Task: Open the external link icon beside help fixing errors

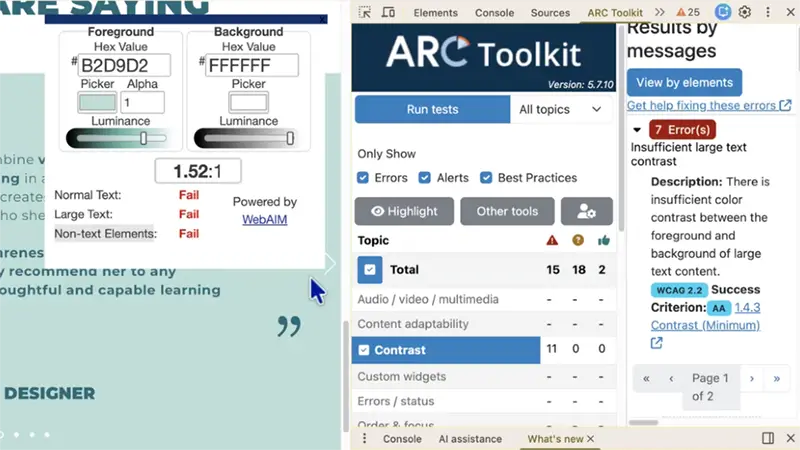Action: coord(786,105)
